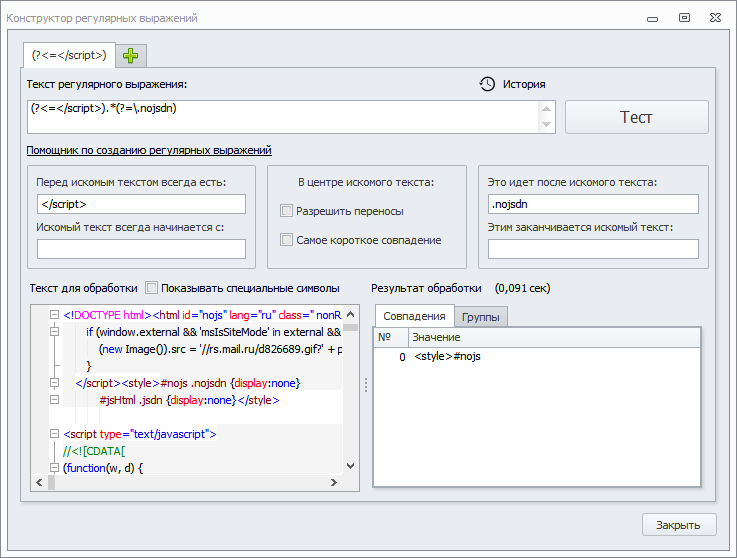Toggle 'Самое короткое совпадение' checkbox
Viewport: 737px width, 558px height.
click(287, 240)
